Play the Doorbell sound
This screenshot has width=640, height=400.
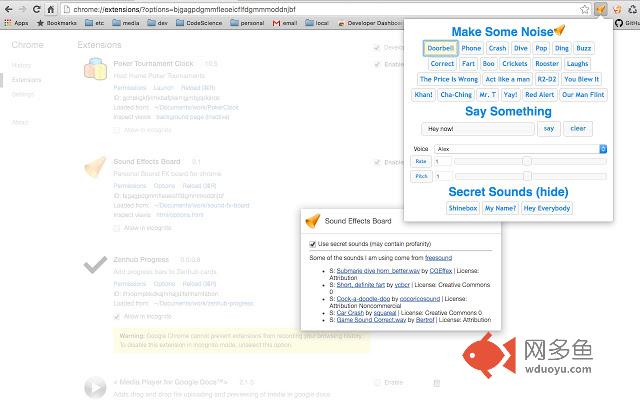pos(440,48)
